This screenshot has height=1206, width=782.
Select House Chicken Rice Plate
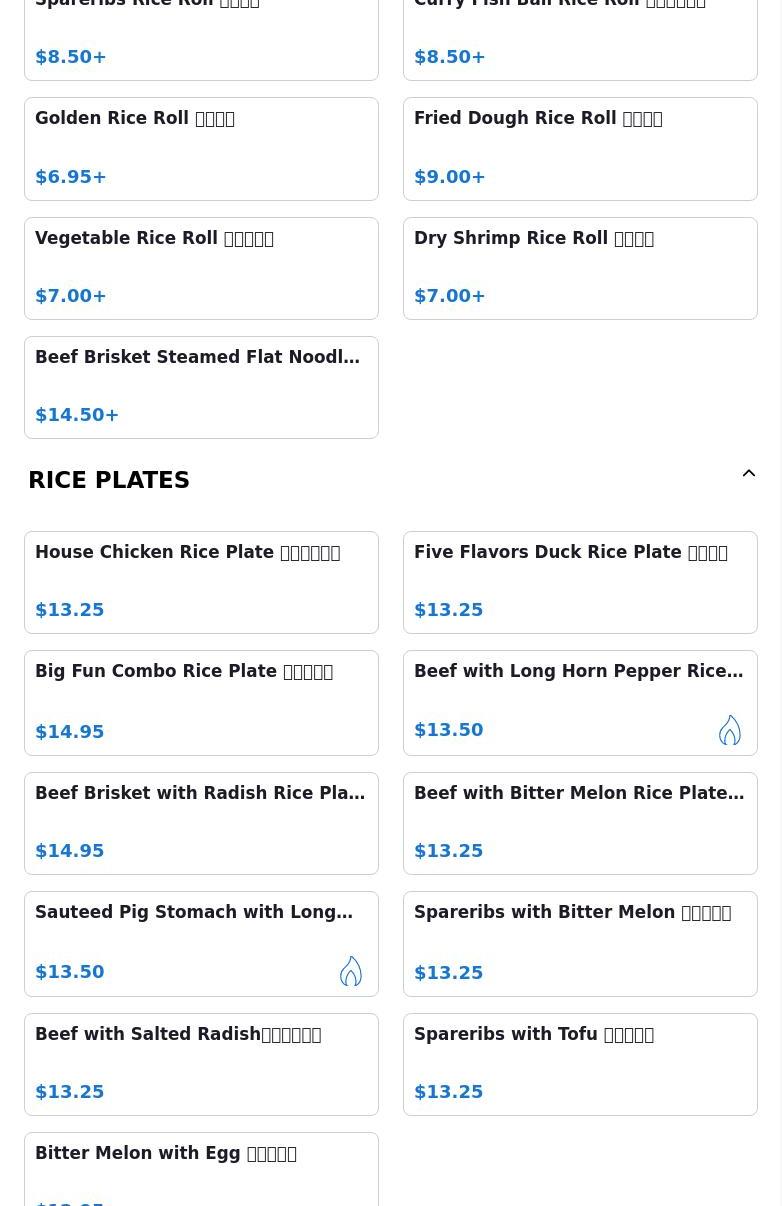(201, 582)
